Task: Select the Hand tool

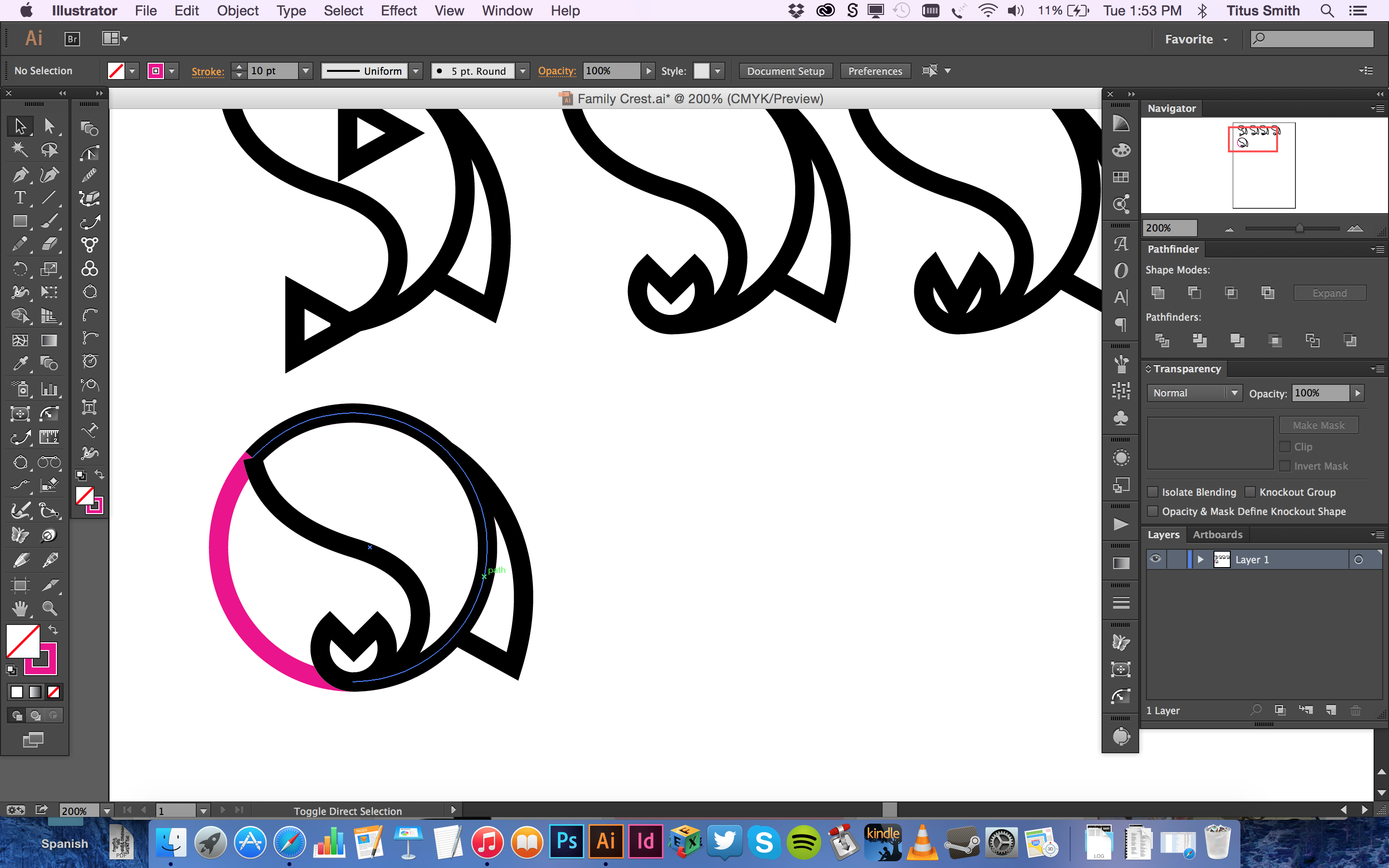Action: pos(20,608)
